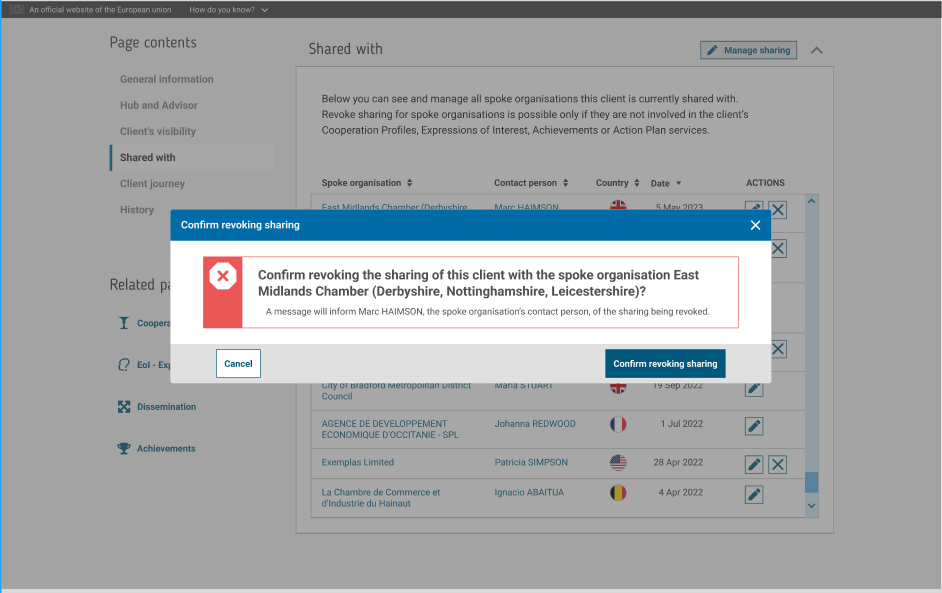
Task: Click the message about informing Marc HAIMSON
Action: [487, 312]
